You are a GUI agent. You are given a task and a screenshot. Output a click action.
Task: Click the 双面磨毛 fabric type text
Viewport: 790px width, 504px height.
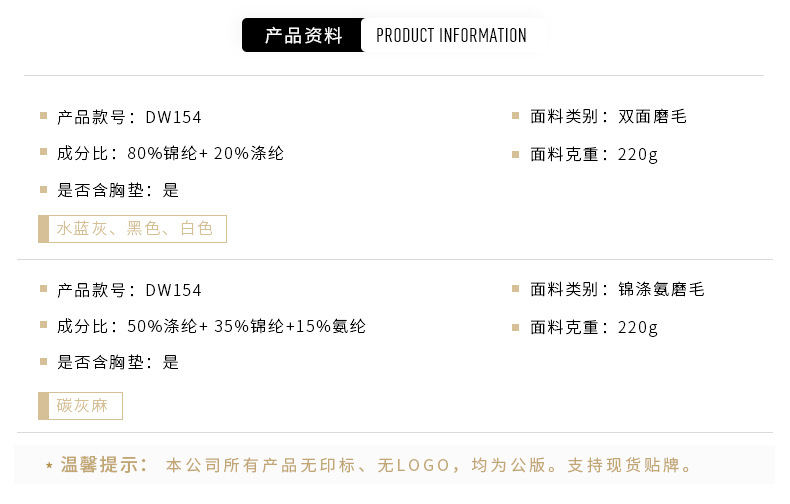[652, 117]
